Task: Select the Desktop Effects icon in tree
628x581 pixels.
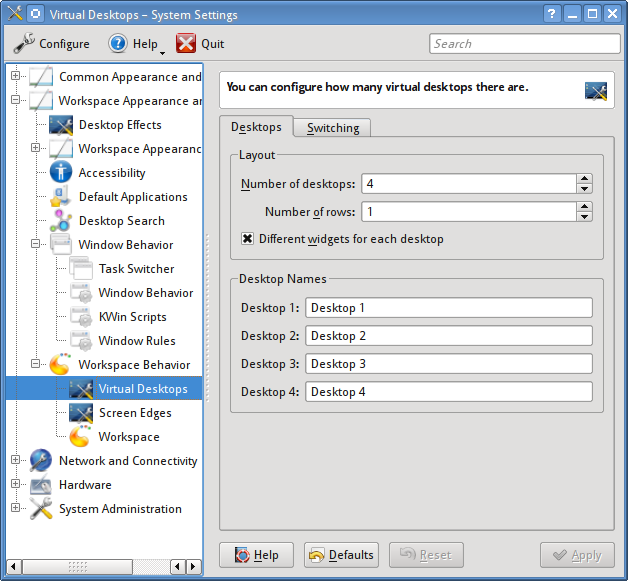Action: 61,125
